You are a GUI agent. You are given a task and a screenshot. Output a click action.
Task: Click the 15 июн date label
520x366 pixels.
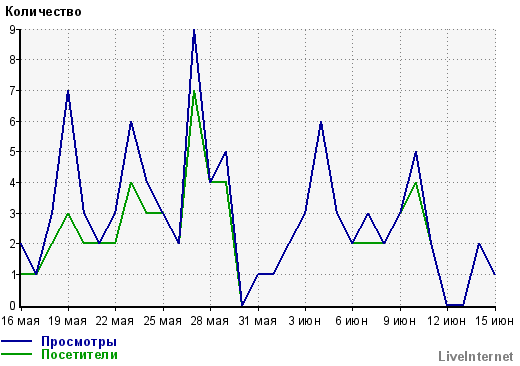(494, 321)
